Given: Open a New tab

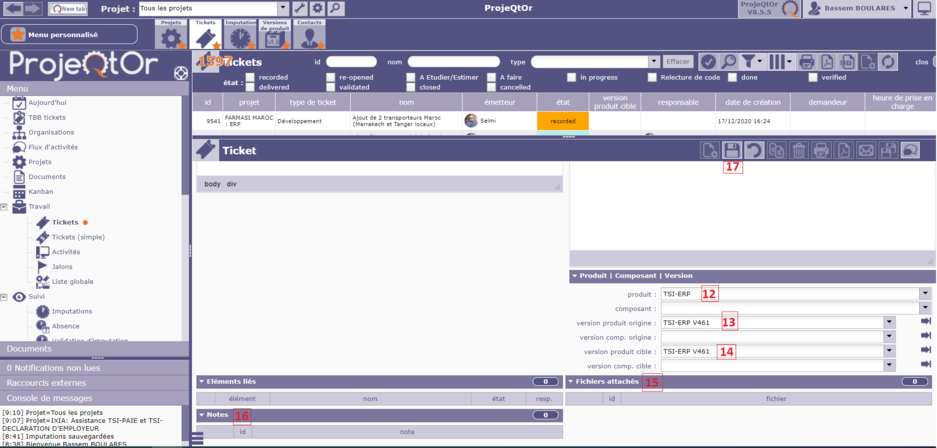Looking at the screenshot, I should tap(68, 9).
